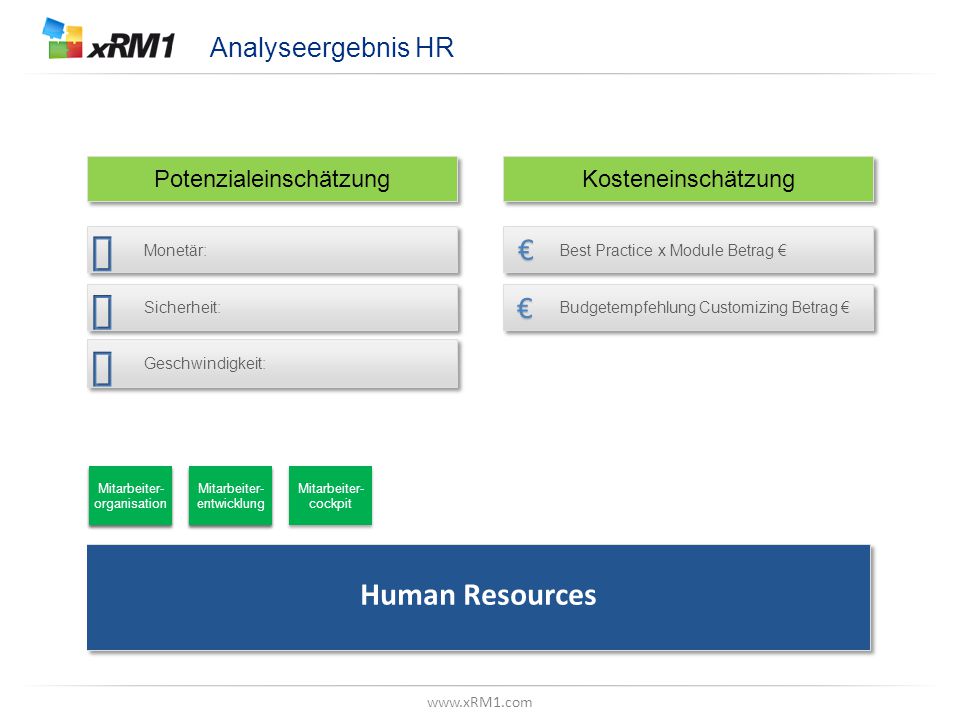Click the placeholder box beside Monetär
Screen dimensions: 960x720
[x=102, y=253]
